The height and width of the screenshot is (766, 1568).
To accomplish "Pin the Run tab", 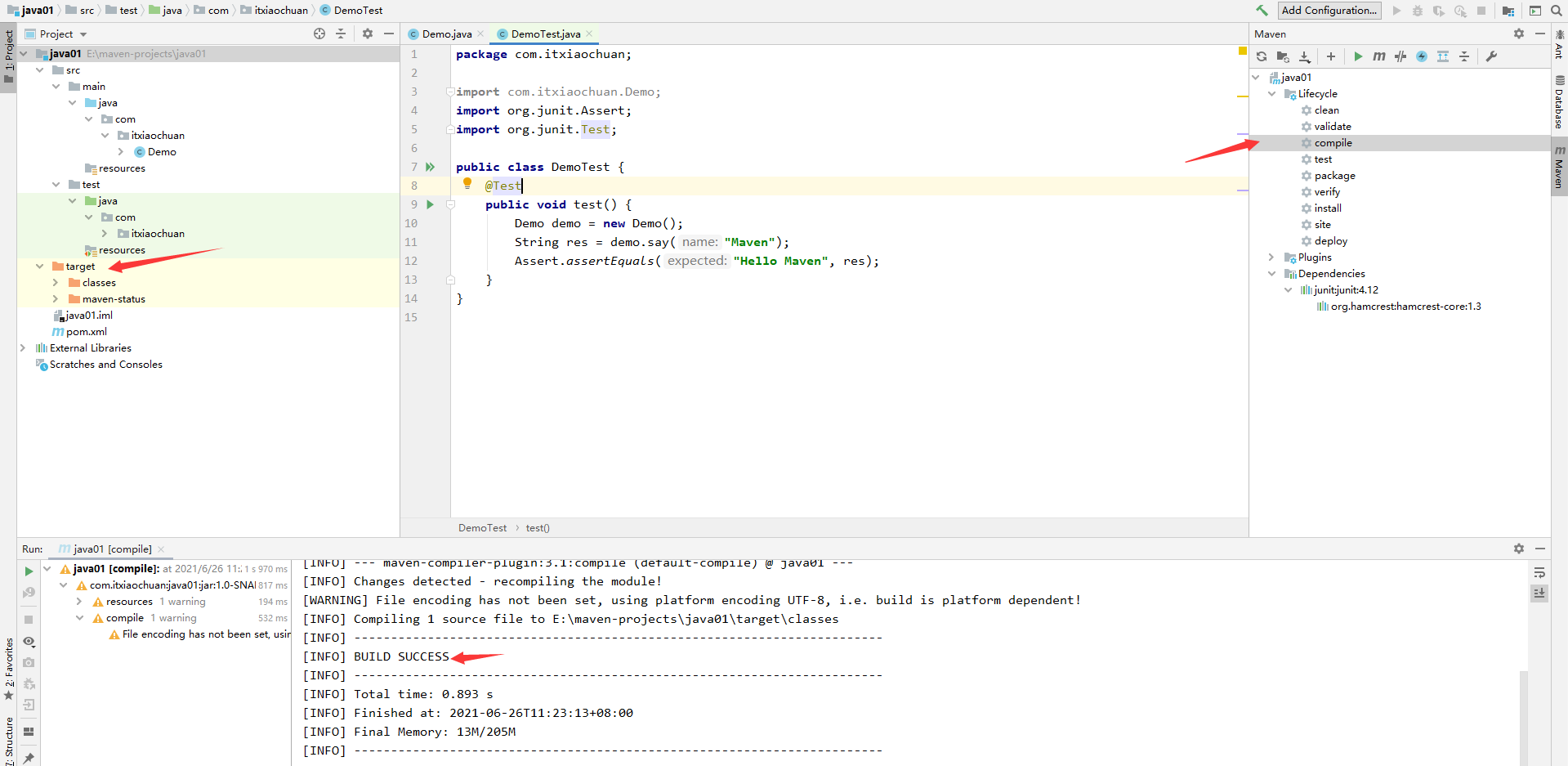I will pos(29,758).
